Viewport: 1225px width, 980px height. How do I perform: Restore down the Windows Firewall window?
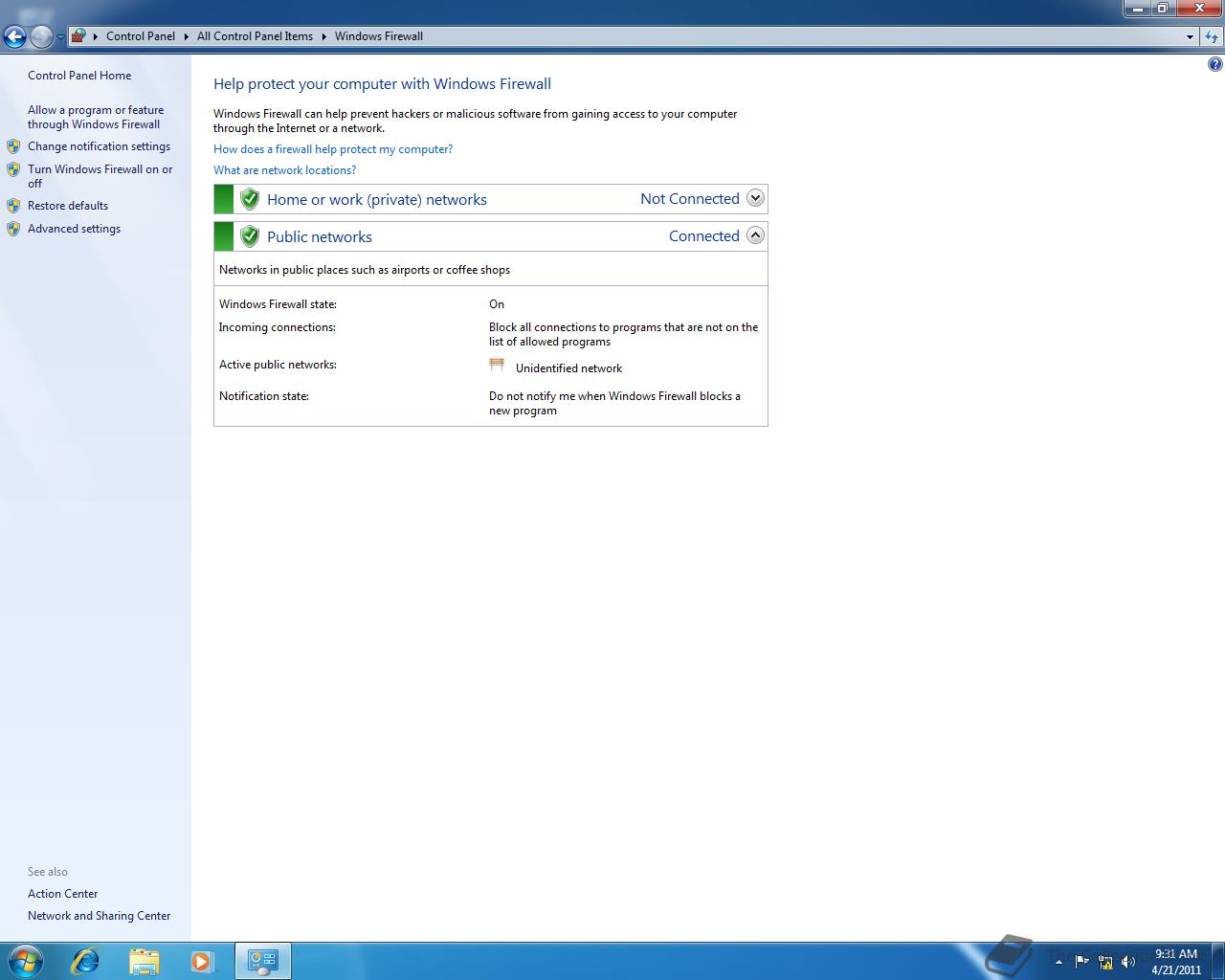(x=1162, y=9)
